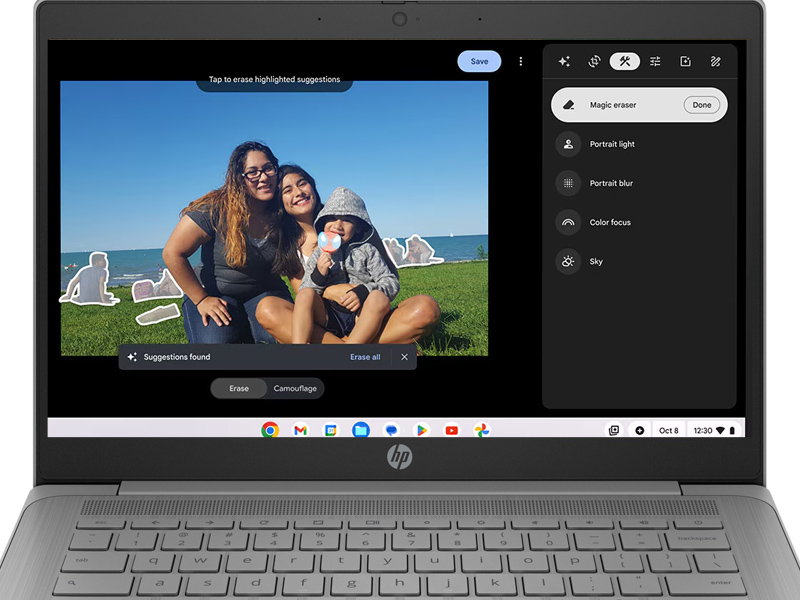Open Files app from the shelf

[x=361, y=430]
